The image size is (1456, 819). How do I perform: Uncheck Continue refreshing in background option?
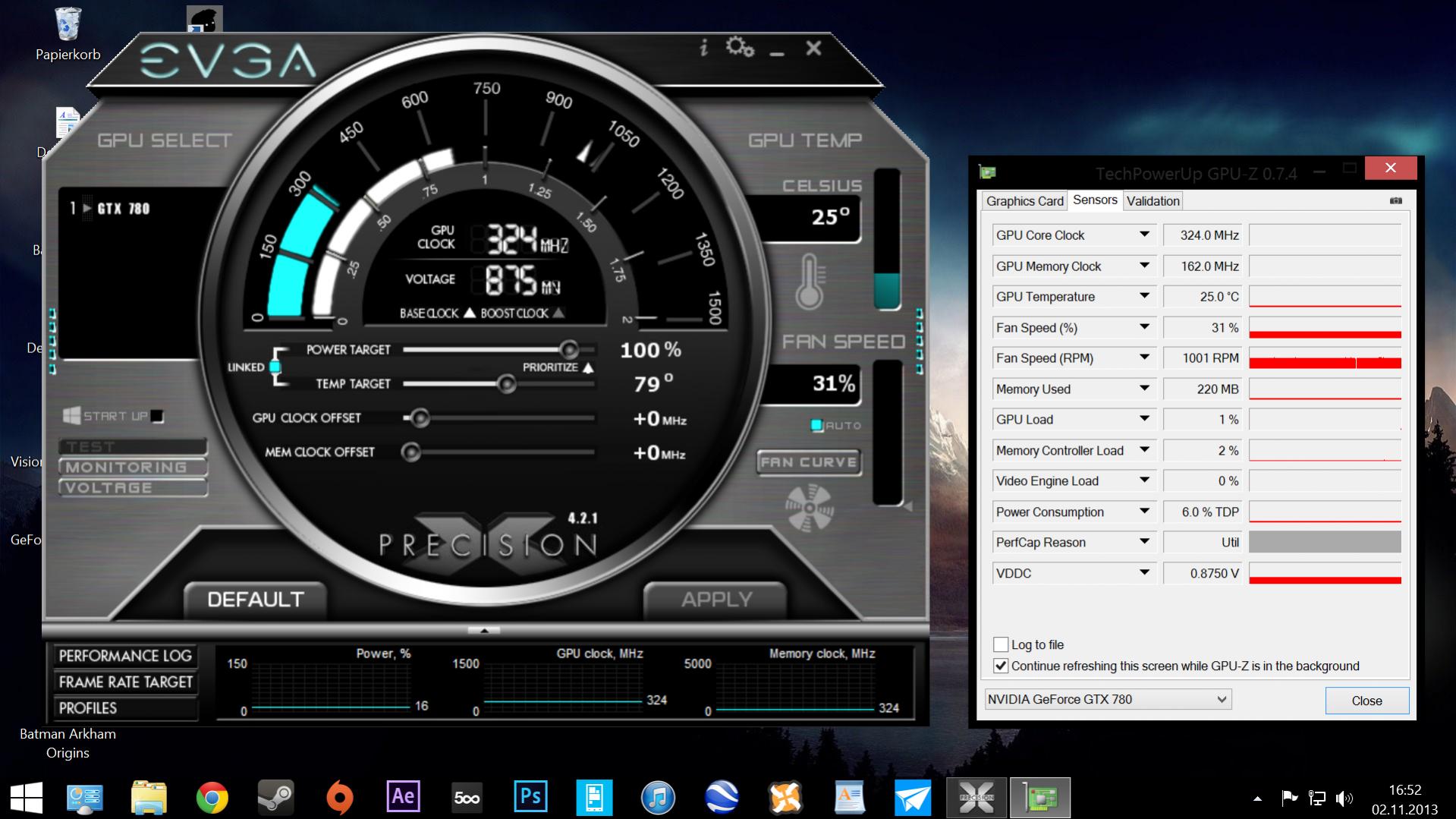(1001, 666)
